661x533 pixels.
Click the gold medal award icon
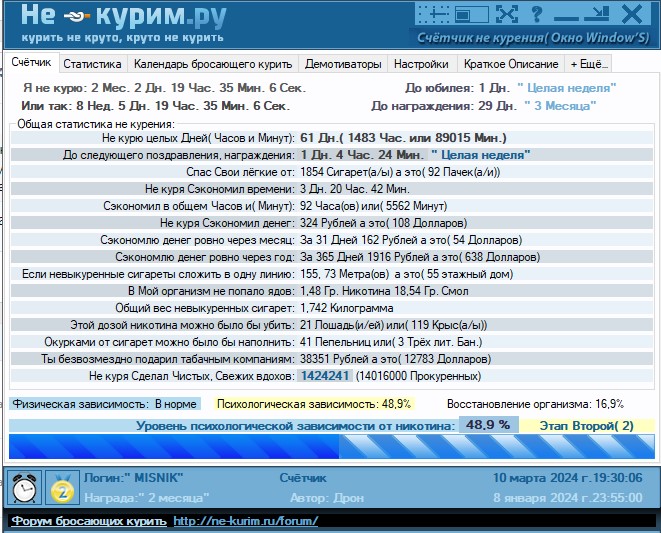(x=63, y=490)
